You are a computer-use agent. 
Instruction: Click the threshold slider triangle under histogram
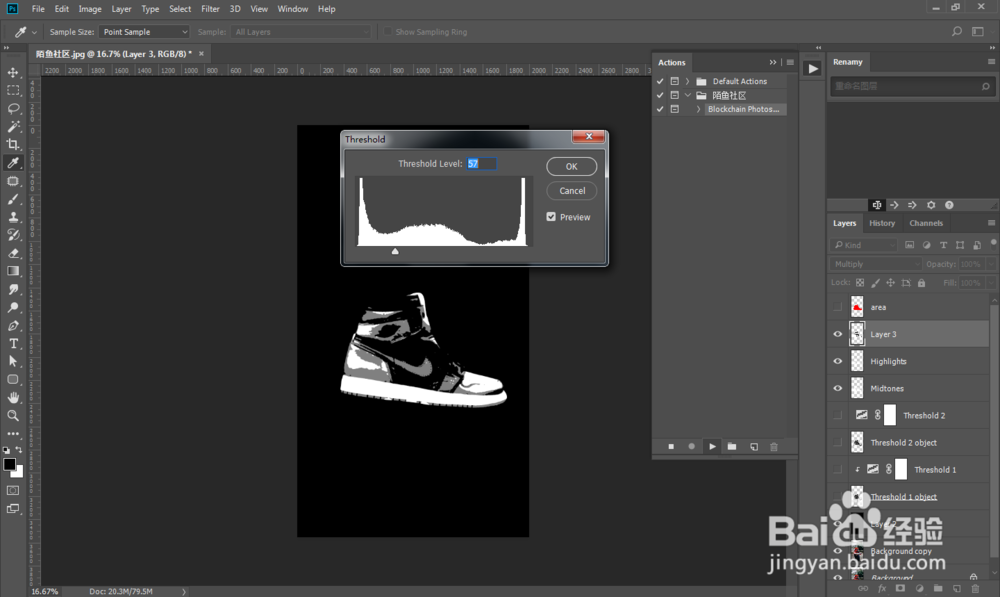point(395,251)
